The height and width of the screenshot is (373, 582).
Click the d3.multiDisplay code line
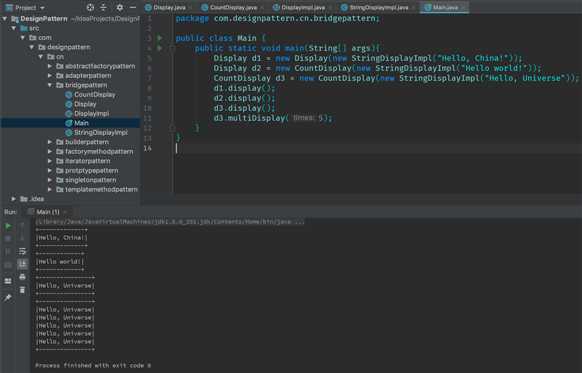point(273,118)
